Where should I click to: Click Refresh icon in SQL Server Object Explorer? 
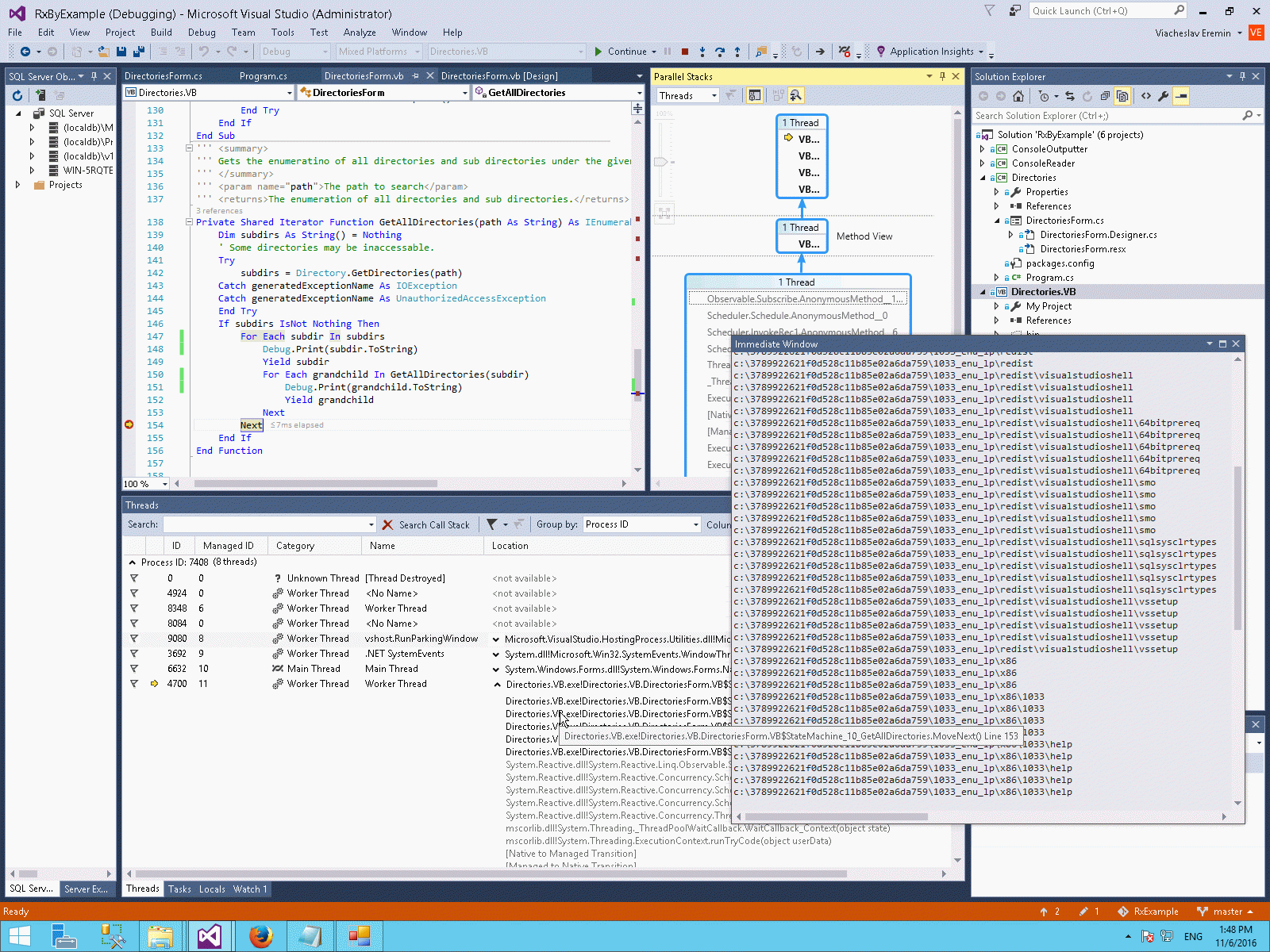point(17,95)
